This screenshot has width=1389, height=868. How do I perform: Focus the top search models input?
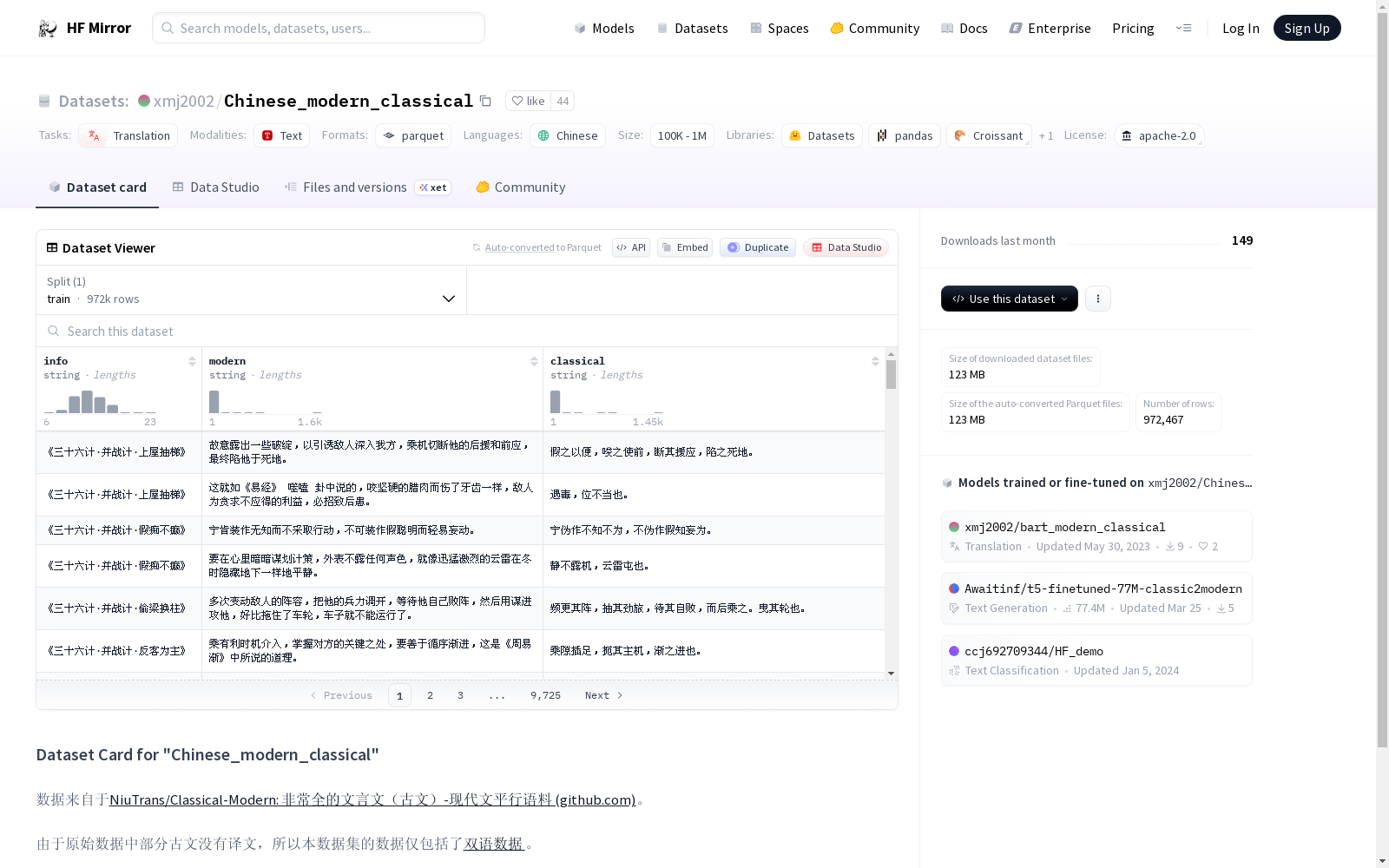(319, 28)
